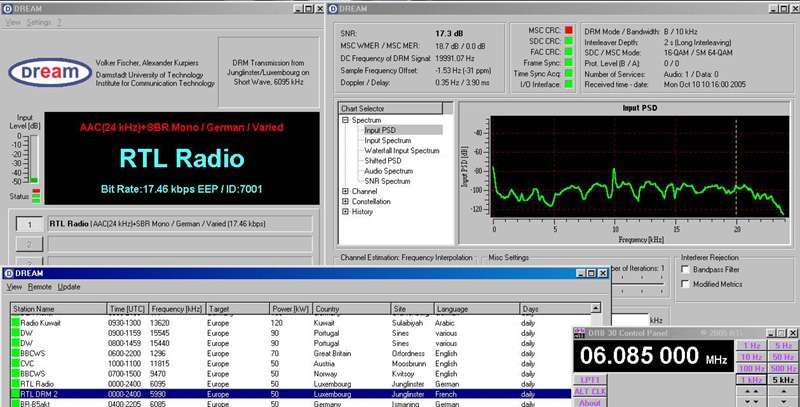Click the single up-arrow tuning button
800x407 pixels.
tap(783, 391)
